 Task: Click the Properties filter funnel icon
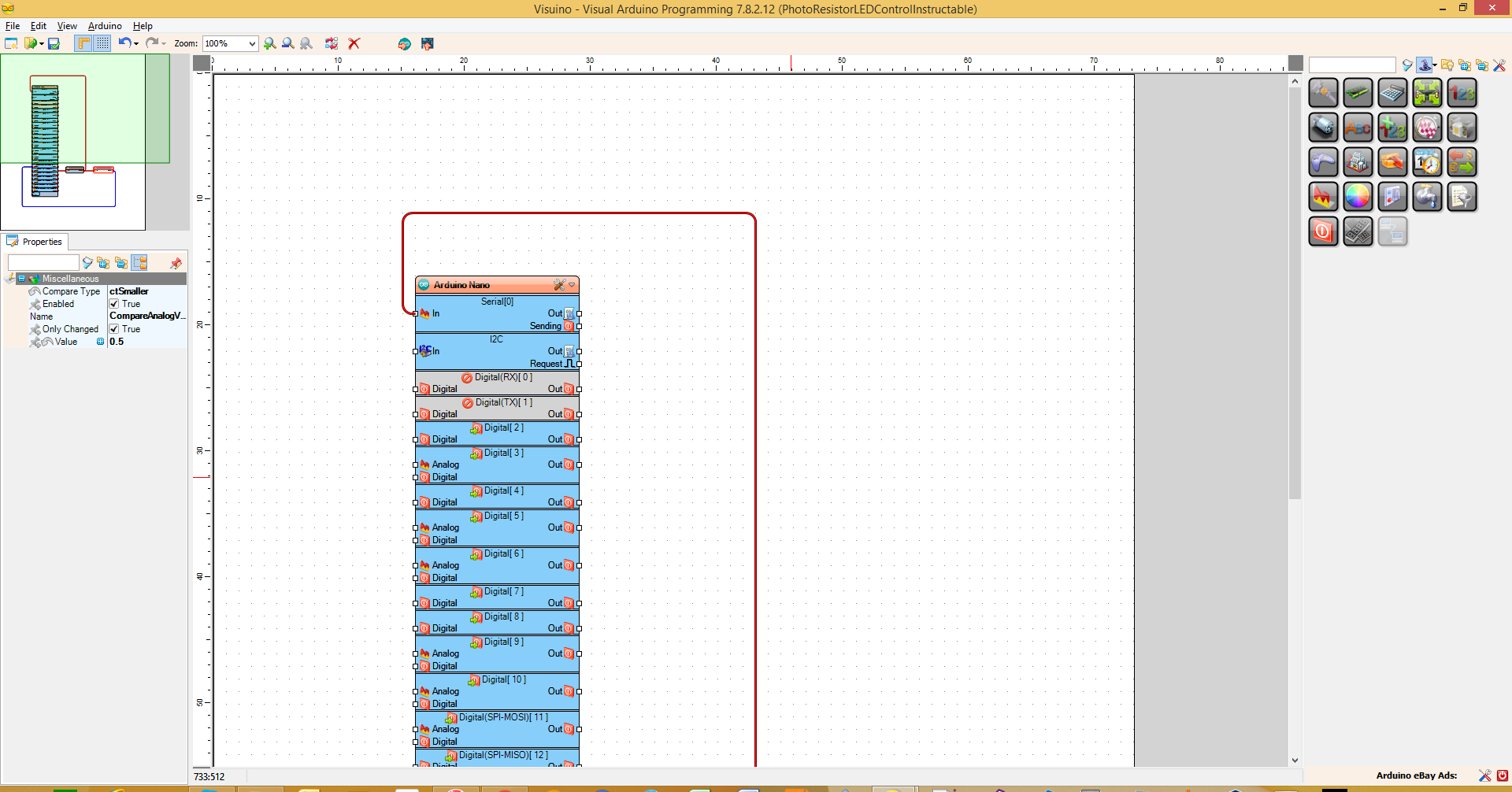pos(87,263)
